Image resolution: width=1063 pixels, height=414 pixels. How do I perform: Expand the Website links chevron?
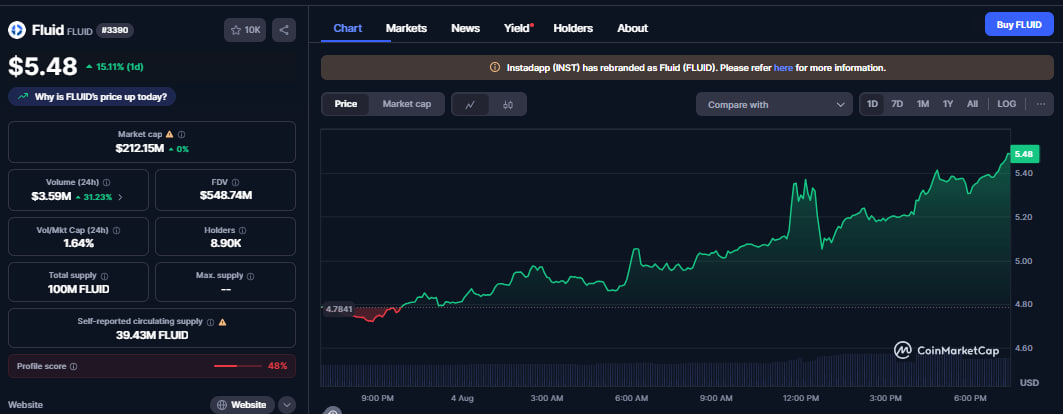pyautogui.click(x=287, y=405)
